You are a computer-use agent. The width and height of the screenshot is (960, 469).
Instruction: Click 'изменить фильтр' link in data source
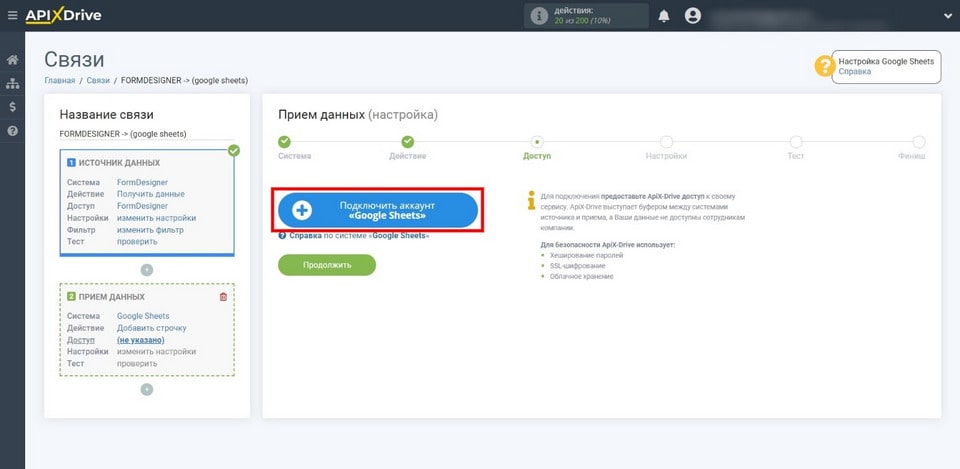pyautogui.click(x=148, y=230)
